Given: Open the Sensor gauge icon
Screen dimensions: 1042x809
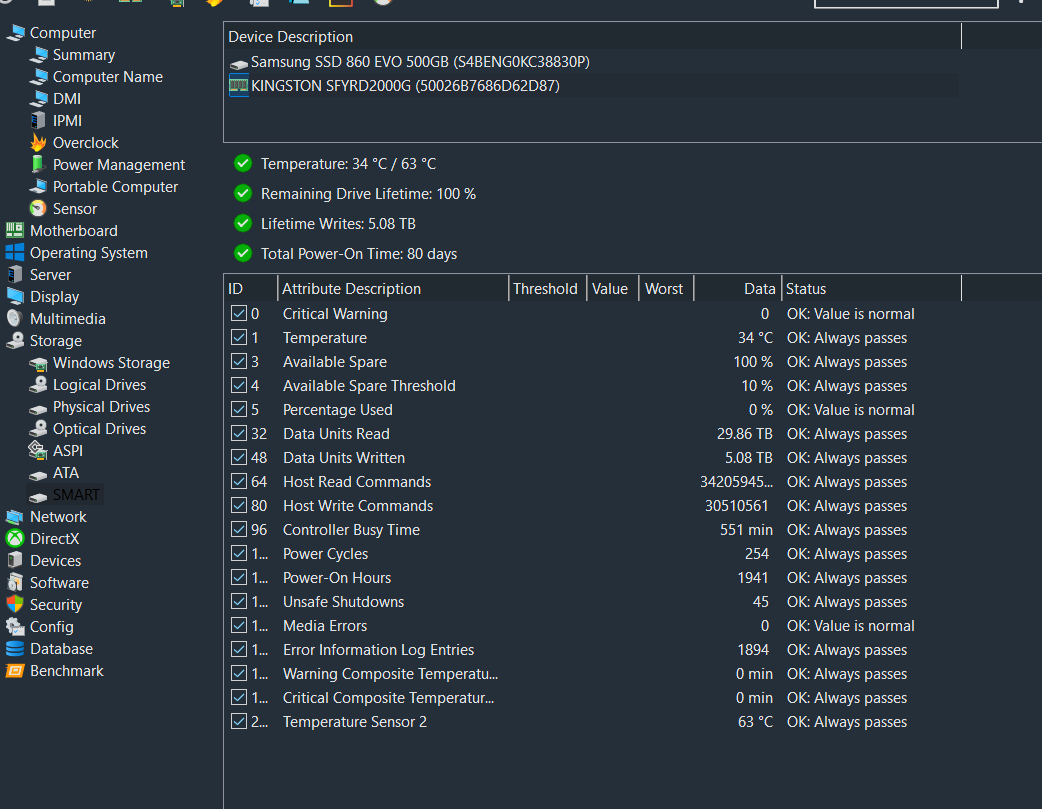Looking at the screenshot, I should (39, 208).
